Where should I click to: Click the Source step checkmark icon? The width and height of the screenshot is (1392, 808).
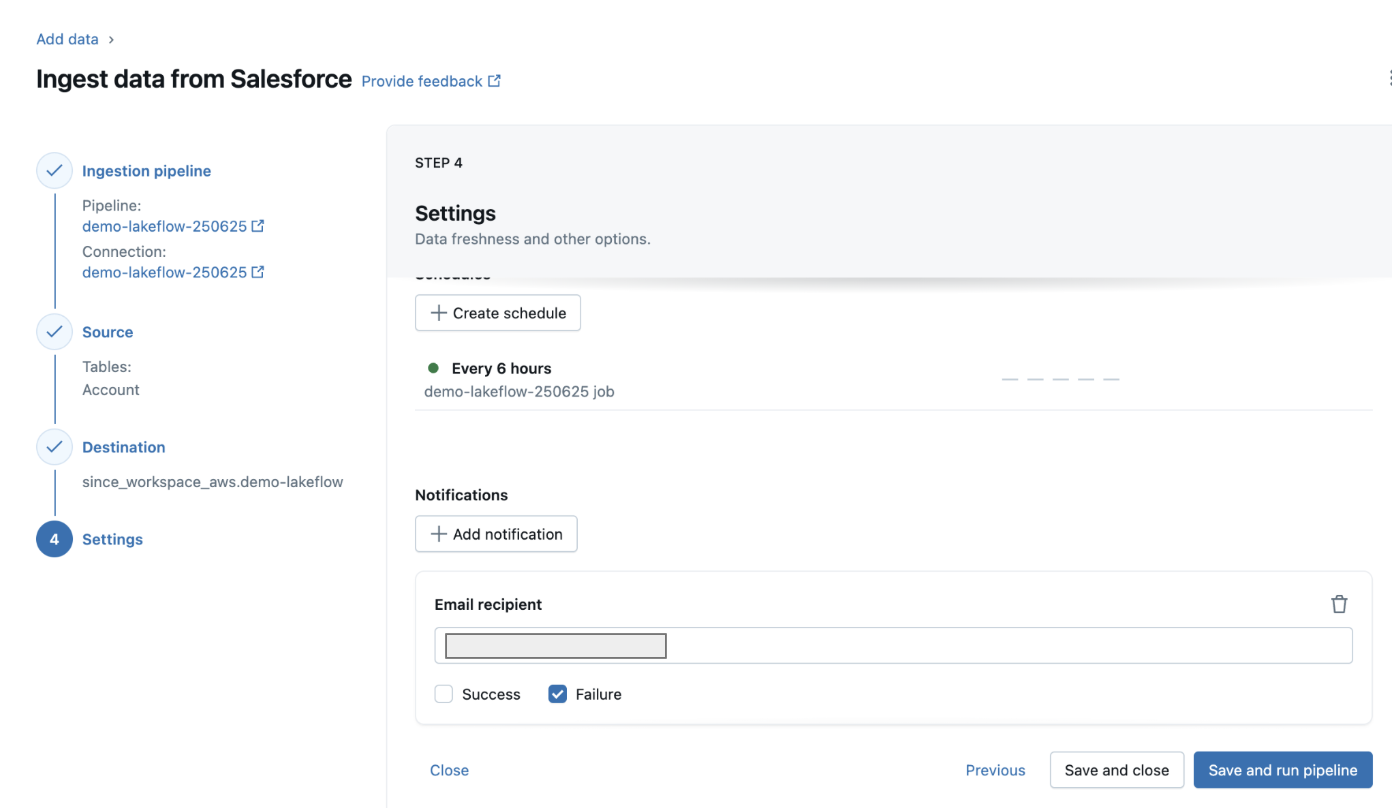click(x=54, y=331)
